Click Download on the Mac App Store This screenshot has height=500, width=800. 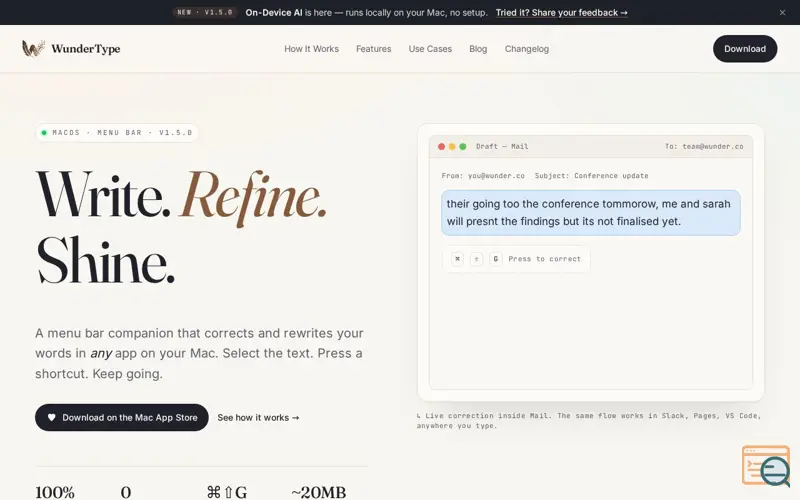coord(122,417)
